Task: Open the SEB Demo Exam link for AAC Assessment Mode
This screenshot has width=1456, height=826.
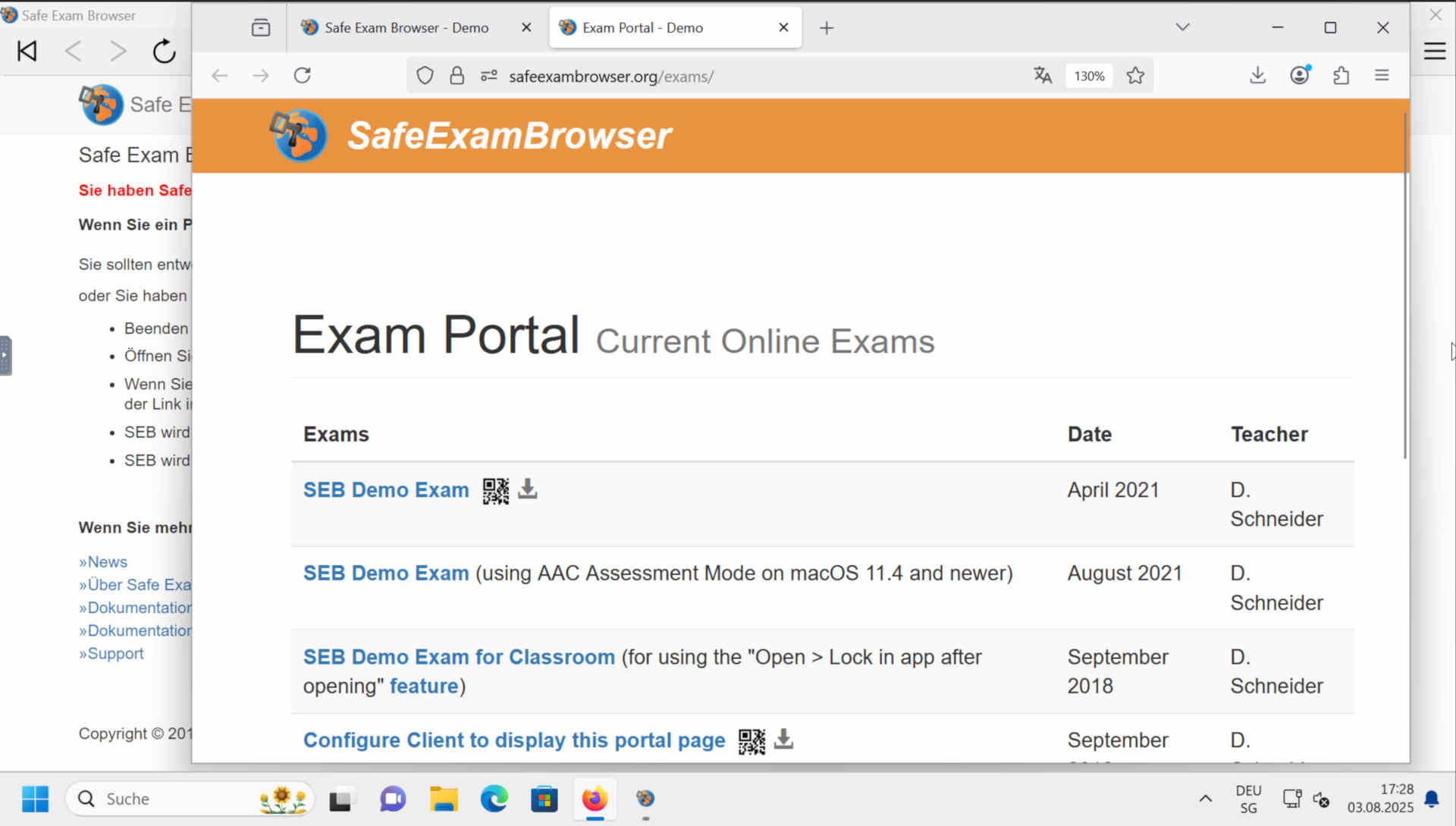Action: pos(386,573)
